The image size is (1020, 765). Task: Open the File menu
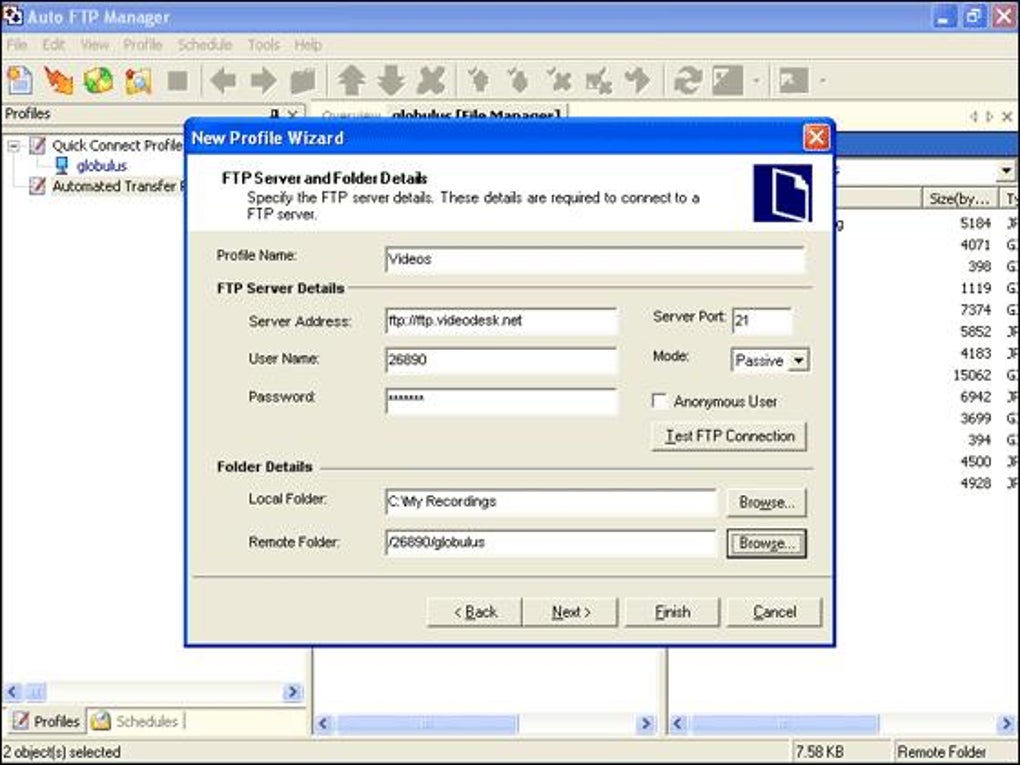(x=17, y=45)
